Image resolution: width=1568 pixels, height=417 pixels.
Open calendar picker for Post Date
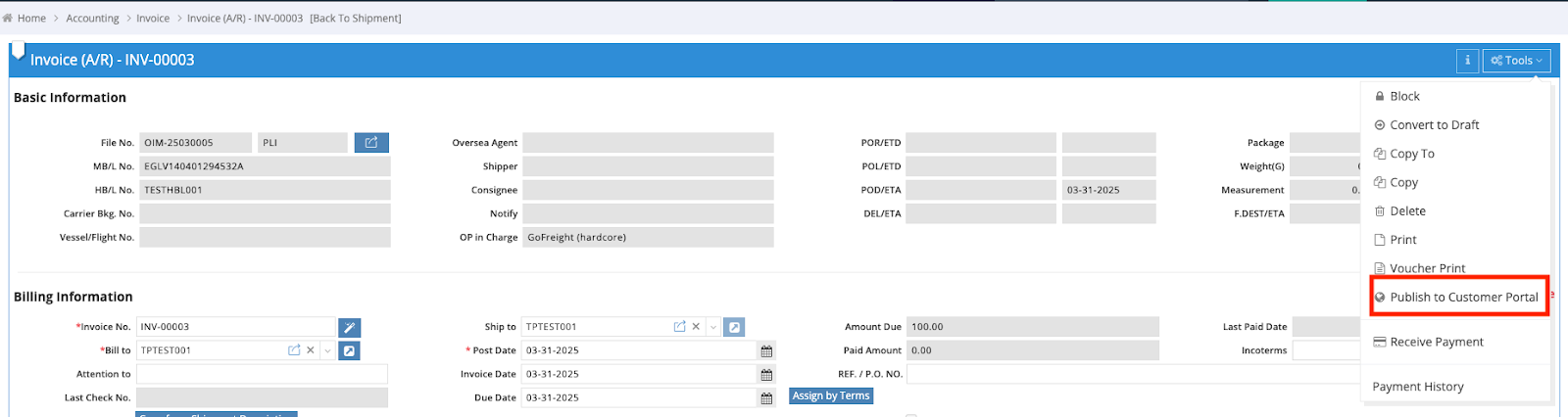click(x=766, y=350)
